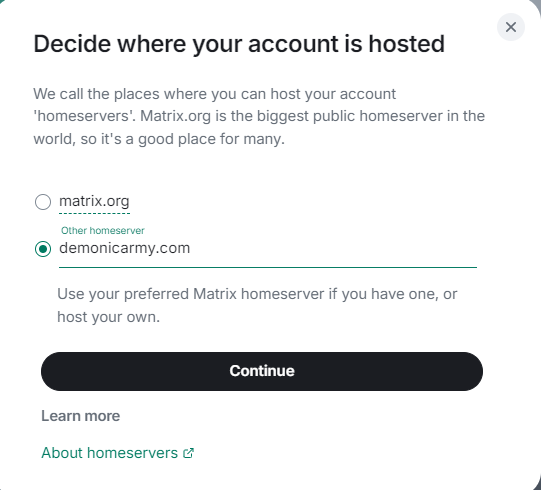This screenshot has width=541, height=490.
Task: Click the Use your preferred Matrix homeserver hint
Action: [257, 305]
